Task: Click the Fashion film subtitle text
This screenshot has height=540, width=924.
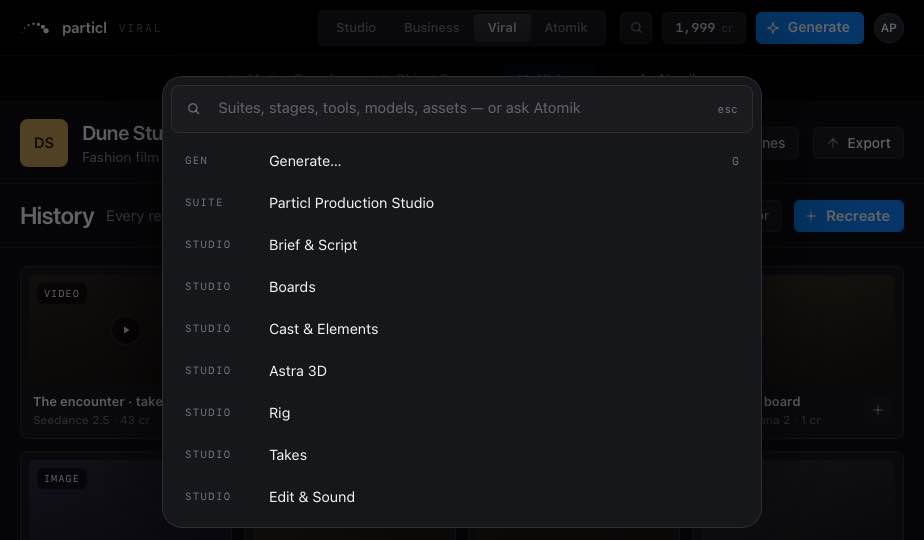Action: click(x=121, y=157)
